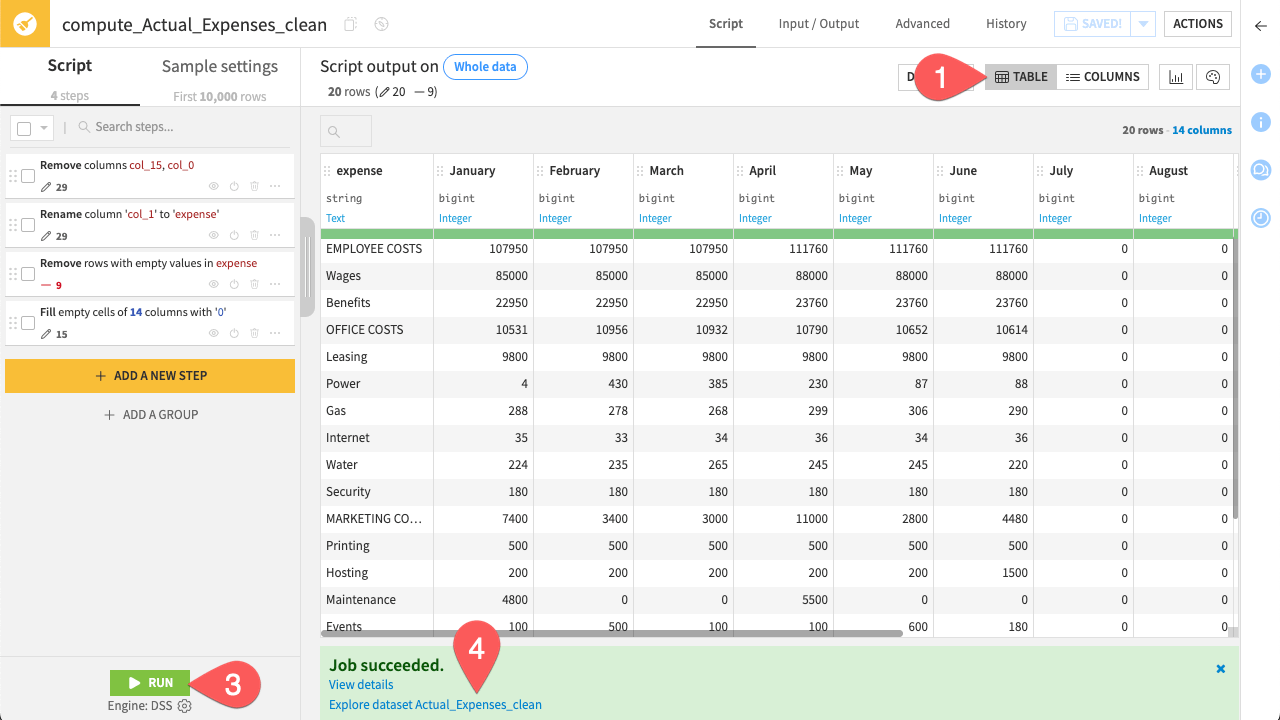Disable the 'Rename column' step with power toggle

(x=232, y=234)
